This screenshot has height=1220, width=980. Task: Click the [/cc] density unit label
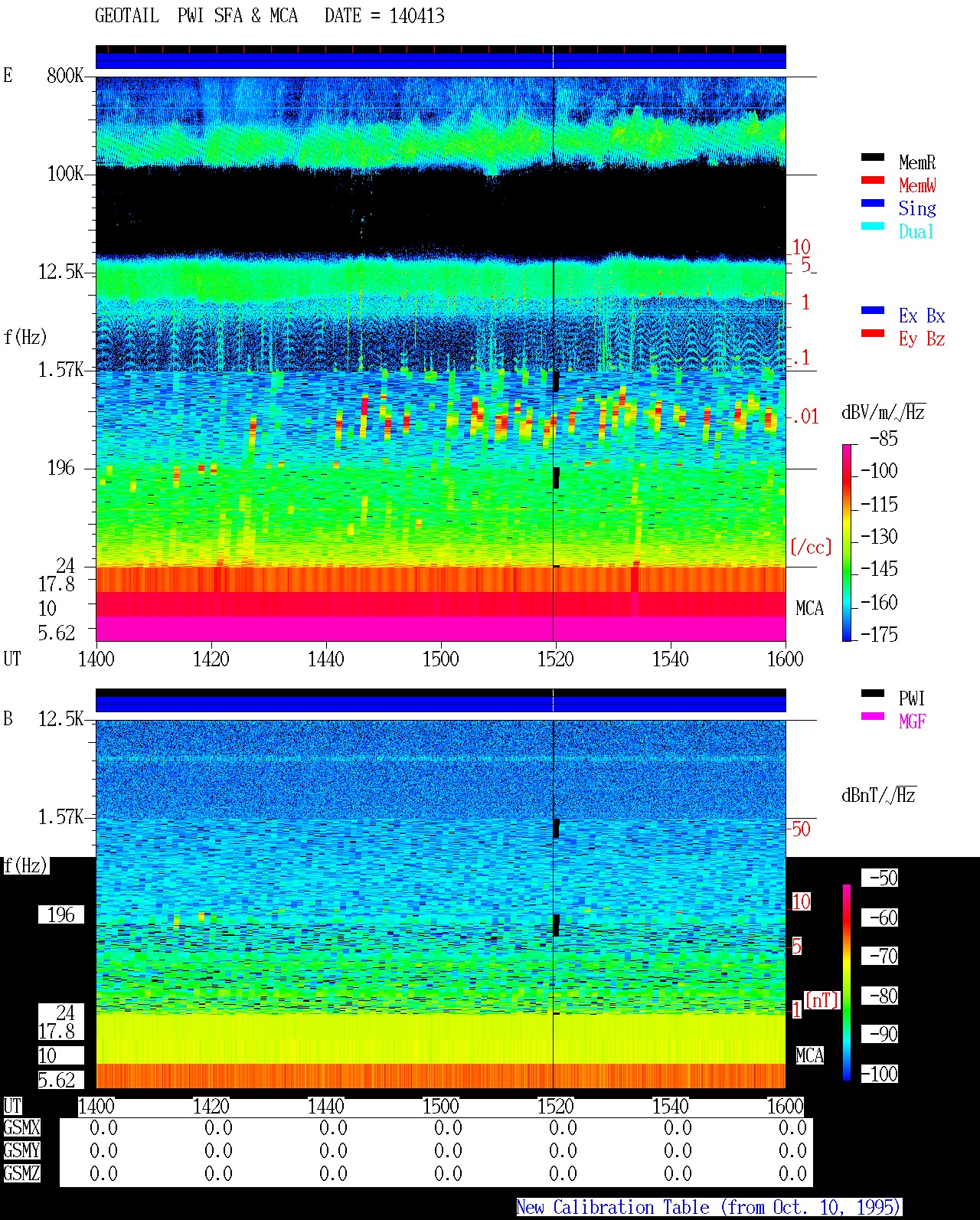tap(811, 547)
